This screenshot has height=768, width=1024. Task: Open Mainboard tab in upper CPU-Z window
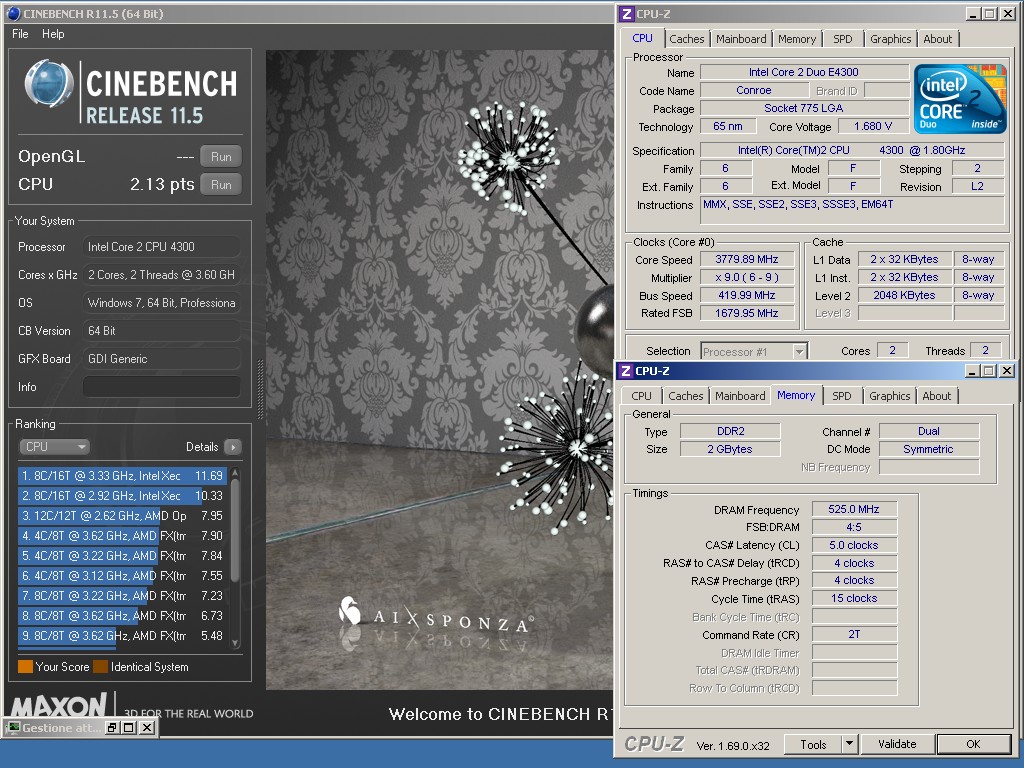(x=741, y=39)
